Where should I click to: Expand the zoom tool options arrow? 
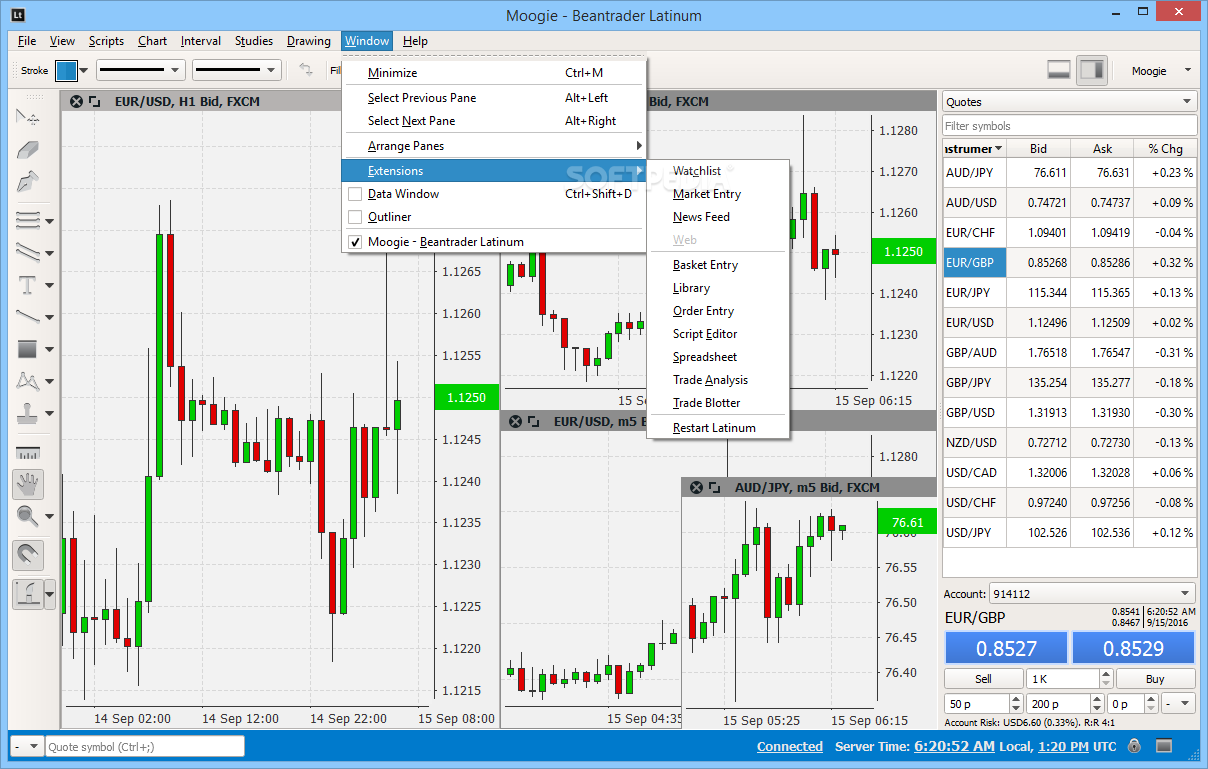[50, 518]
